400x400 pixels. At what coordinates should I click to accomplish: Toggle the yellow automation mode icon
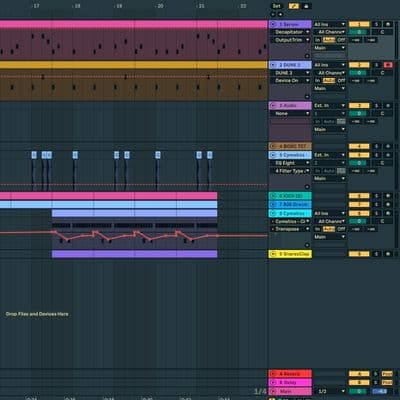pyautogui.click(x=294, y=6)
